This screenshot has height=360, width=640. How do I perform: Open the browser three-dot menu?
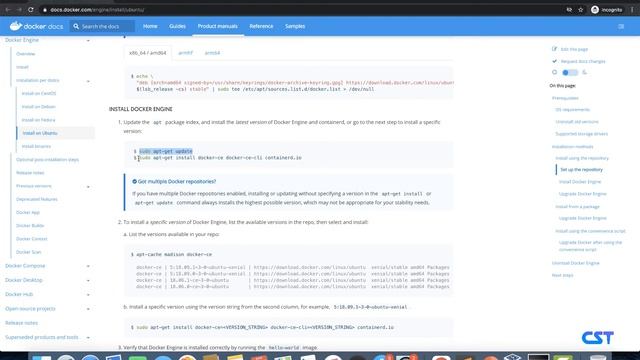pos(632,10)
